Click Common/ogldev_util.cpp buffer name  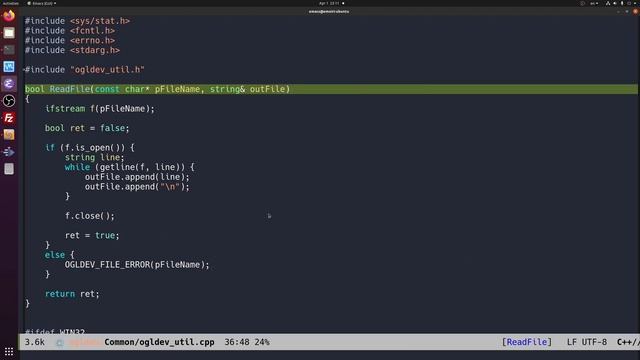point(159,342)
